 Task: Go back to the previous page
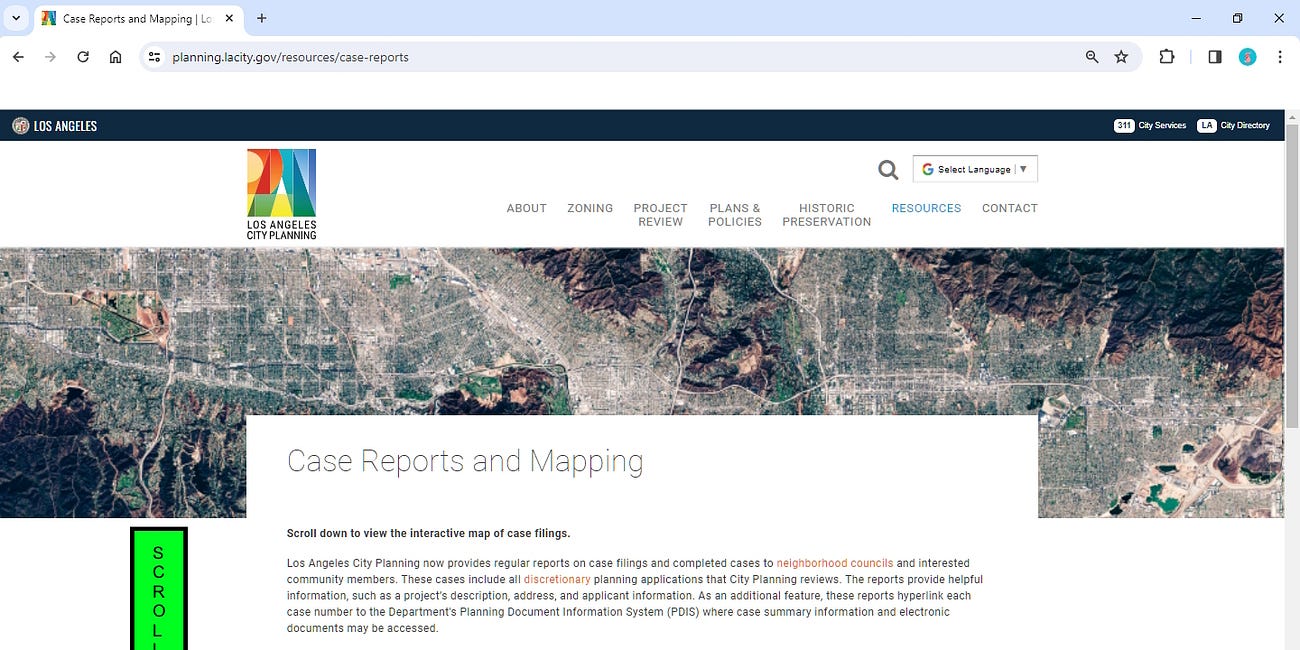pyautogui.click(x=18, y=57)
